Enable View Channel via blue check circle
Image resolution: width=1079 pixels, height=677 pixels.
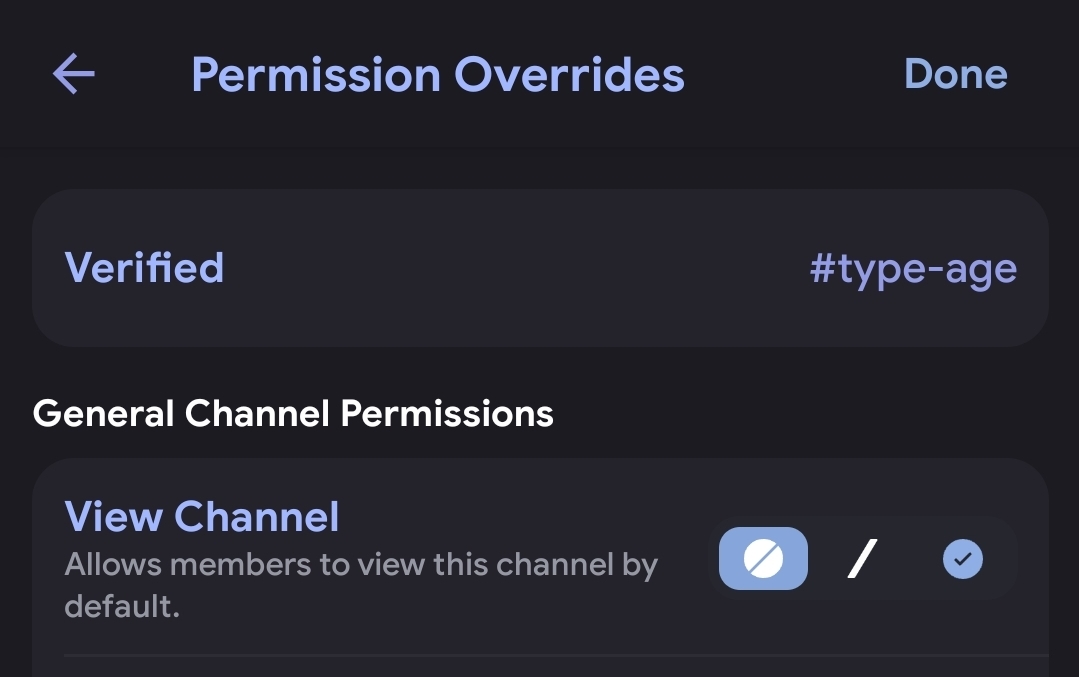(x=963, y=559)
